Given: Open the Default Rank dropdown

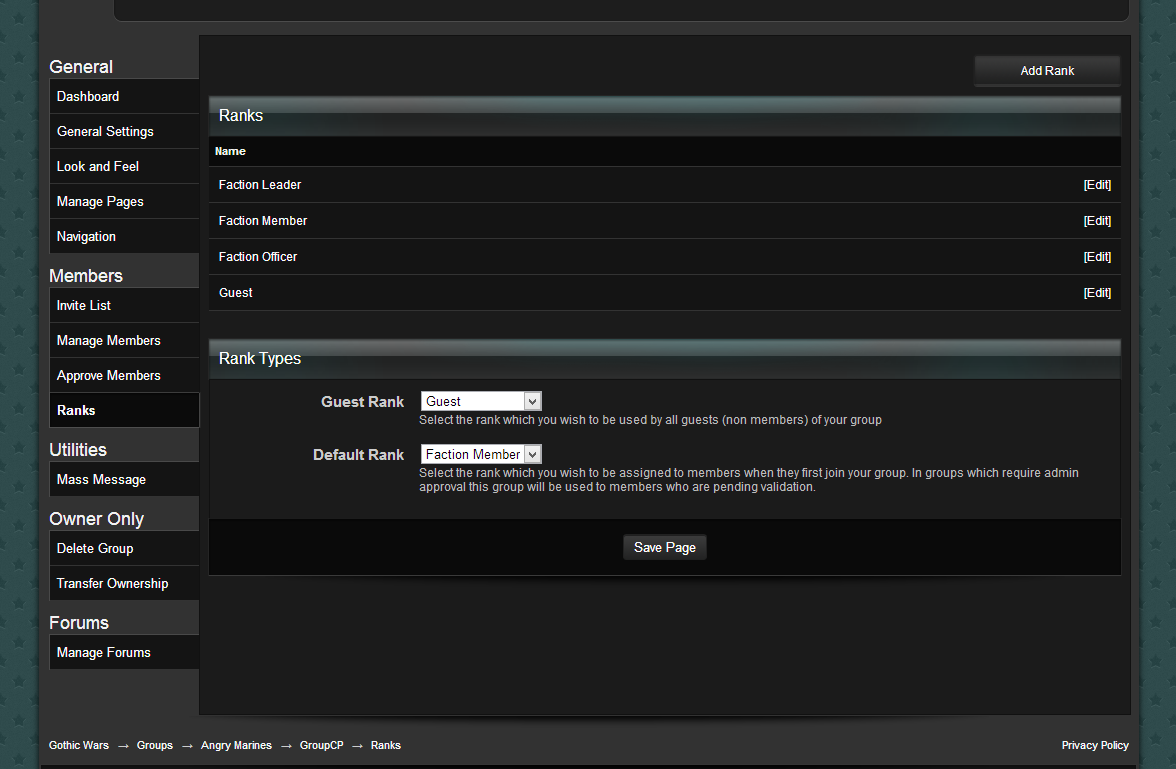Looking at the screenshot, I should tap(481, 454).
